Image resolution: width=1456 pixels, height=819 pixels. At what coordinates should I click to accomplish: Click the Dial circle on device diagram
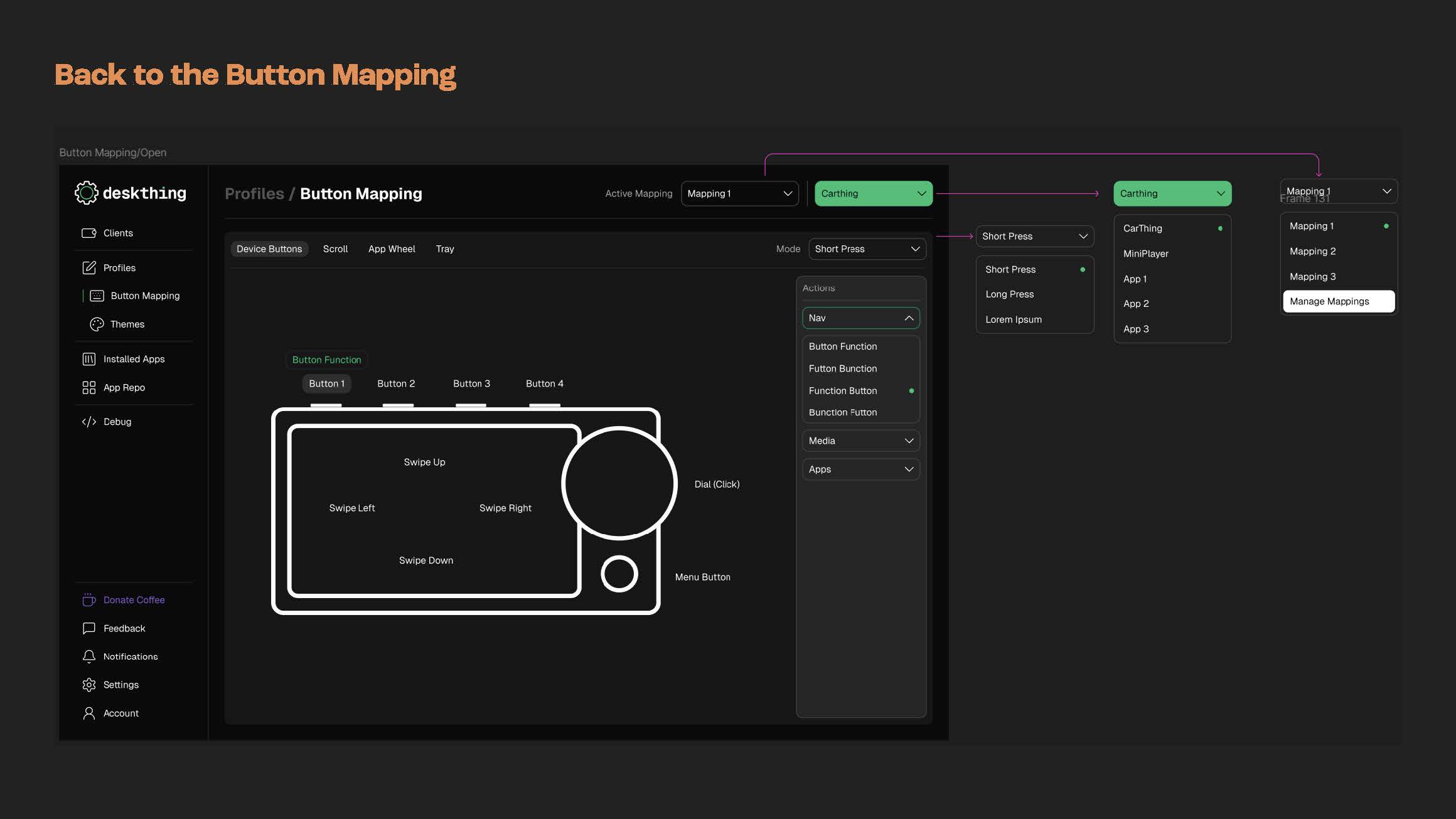(x=619, y=483)
